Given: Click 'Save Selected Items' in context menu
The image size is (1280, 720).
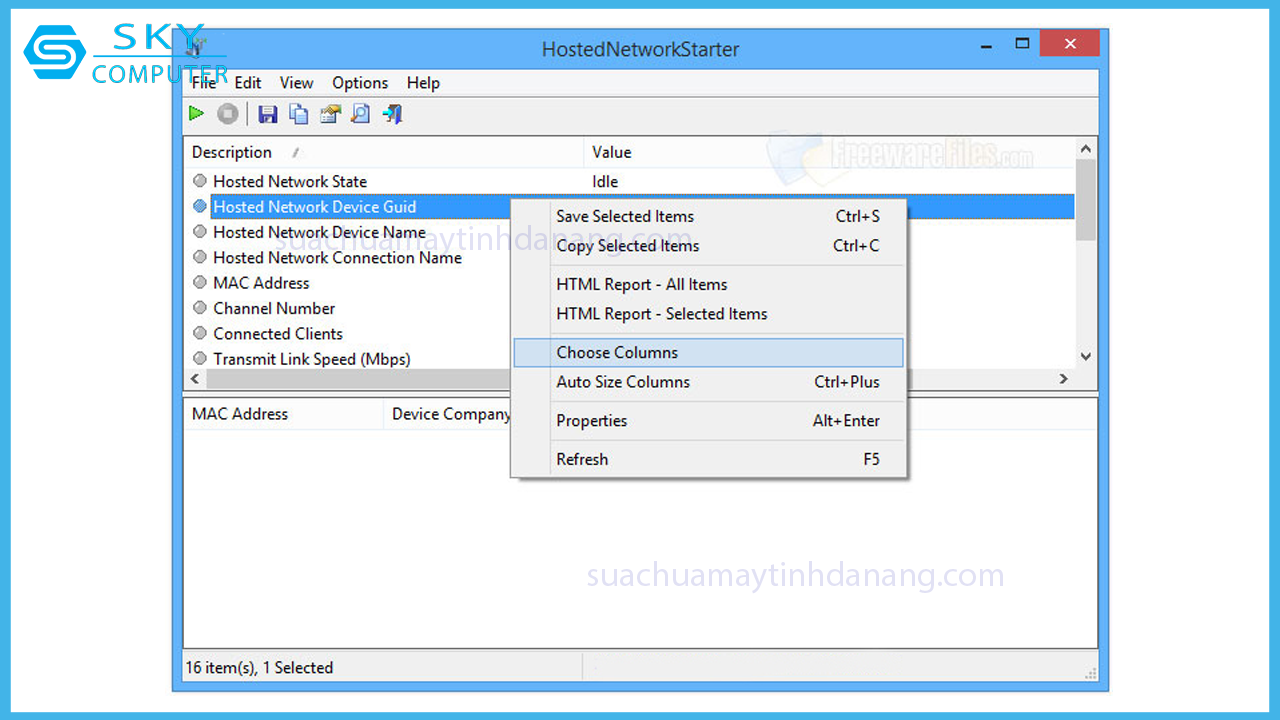Looking at the screenshot, I should click(625, 216).
